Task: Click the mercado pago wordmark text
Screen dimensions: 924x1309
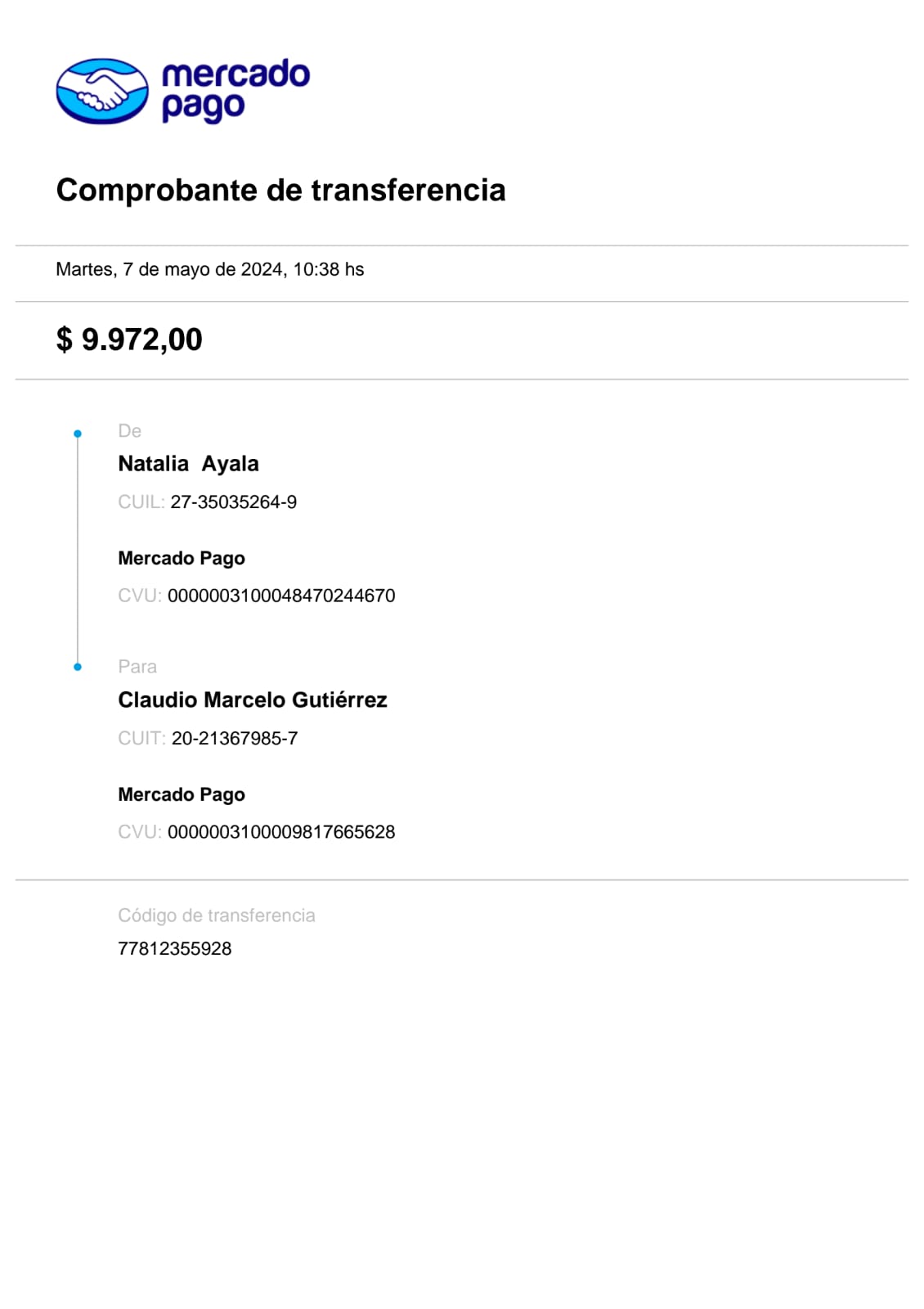Action: click(x=235, y=90)
